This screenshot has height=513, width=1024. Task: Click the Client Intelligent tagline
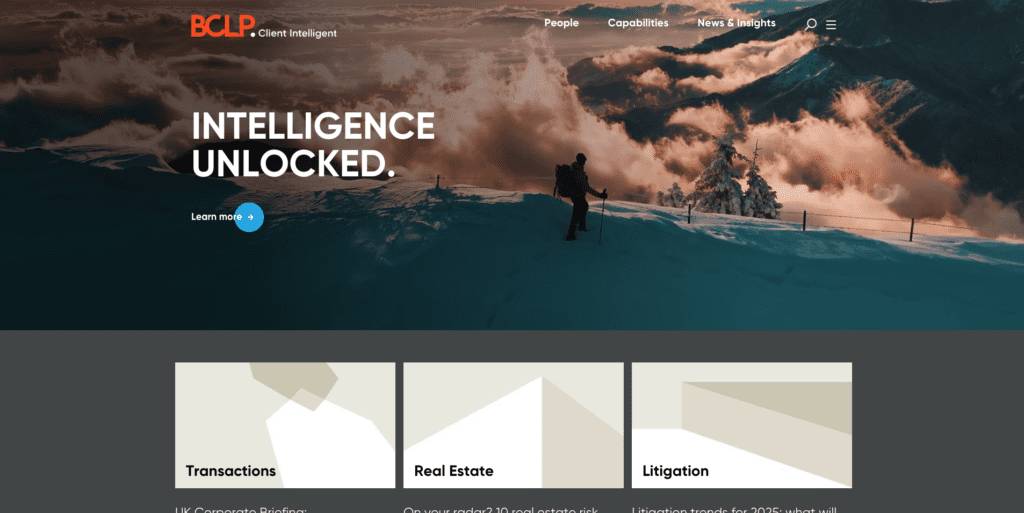tap(297, 33)
